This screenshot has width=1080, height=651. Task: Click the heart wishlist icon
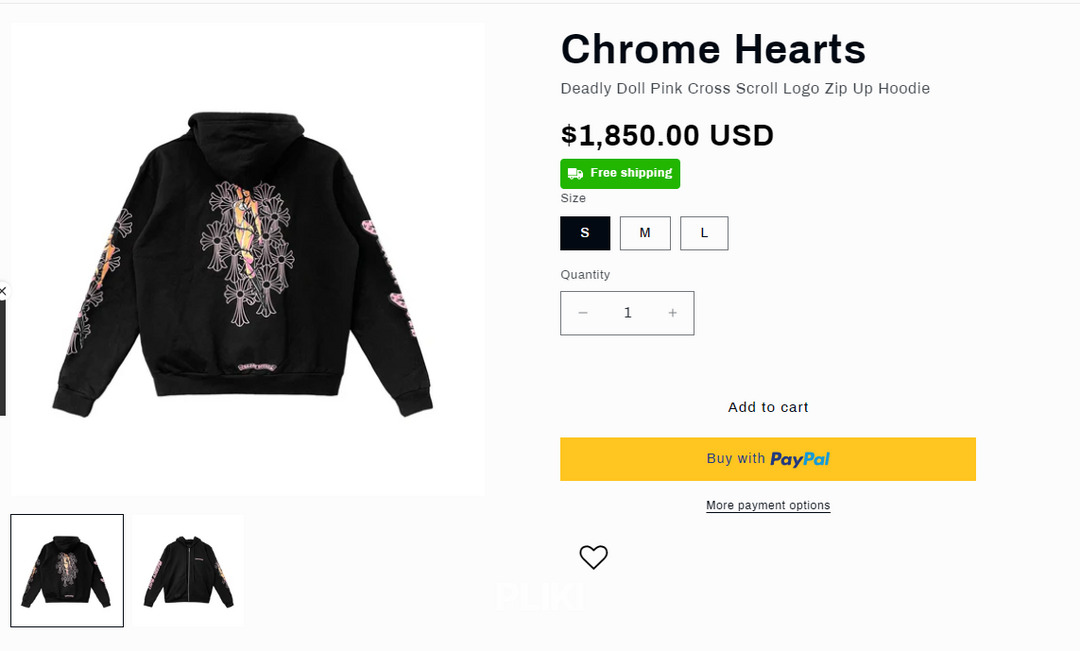(593, 557)
